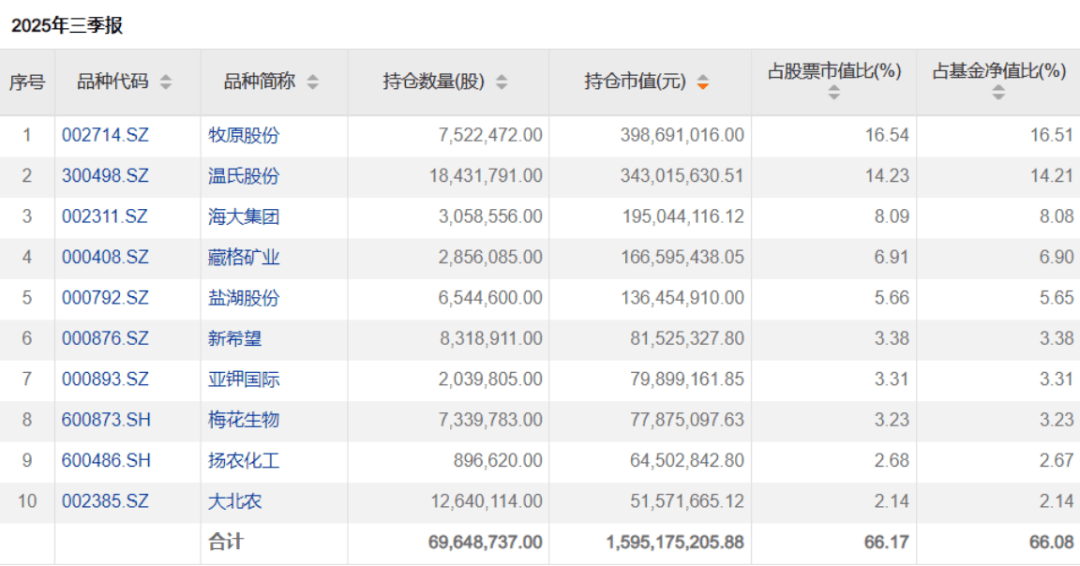Select net value ratio 8.08
The width and height of the screenshot is (1080, 566).
point(1057,216)
